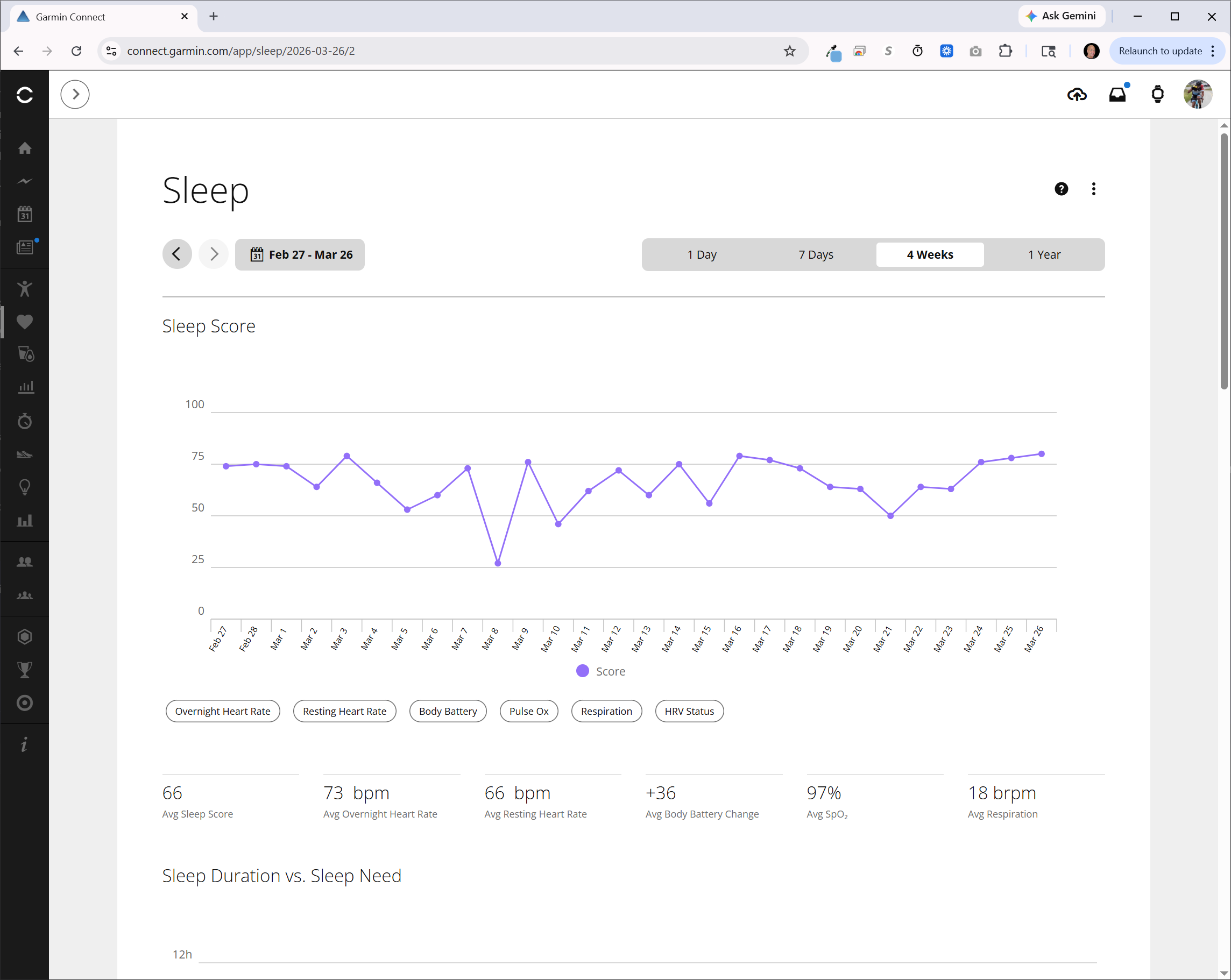Open the Feb 27 - Mar 26 date picker

(300, 254)
